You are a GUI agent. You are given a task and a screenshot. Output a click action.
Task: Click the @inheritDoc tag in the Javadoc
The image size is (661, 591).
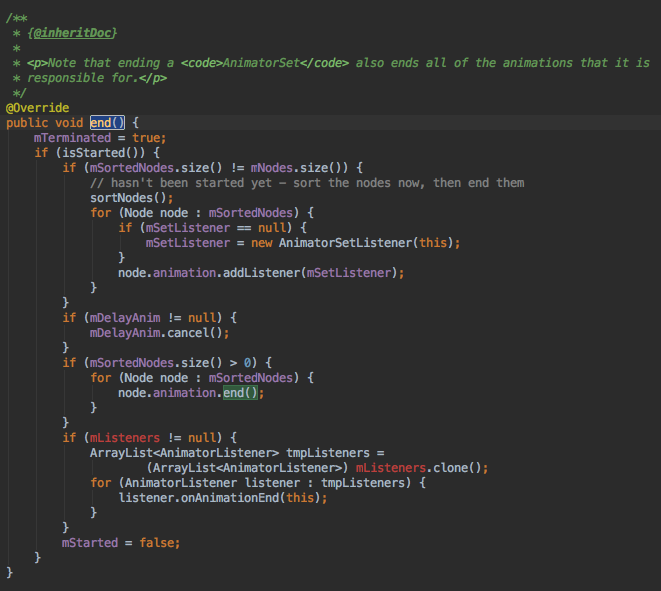(73, 33)
